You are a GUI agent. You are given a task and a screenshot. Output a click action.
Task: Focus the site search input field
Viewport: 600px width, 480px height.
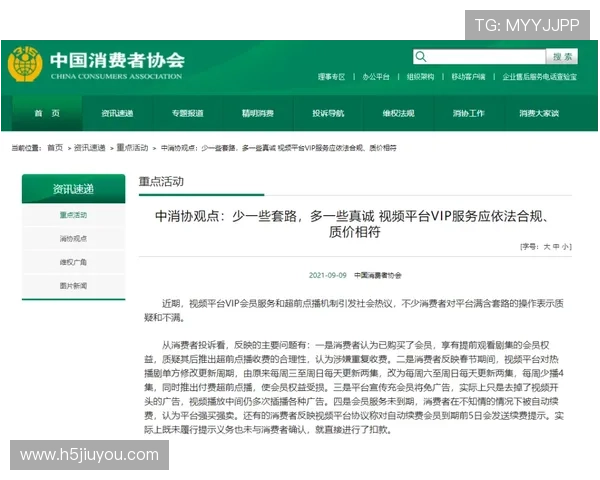(479, 57)
